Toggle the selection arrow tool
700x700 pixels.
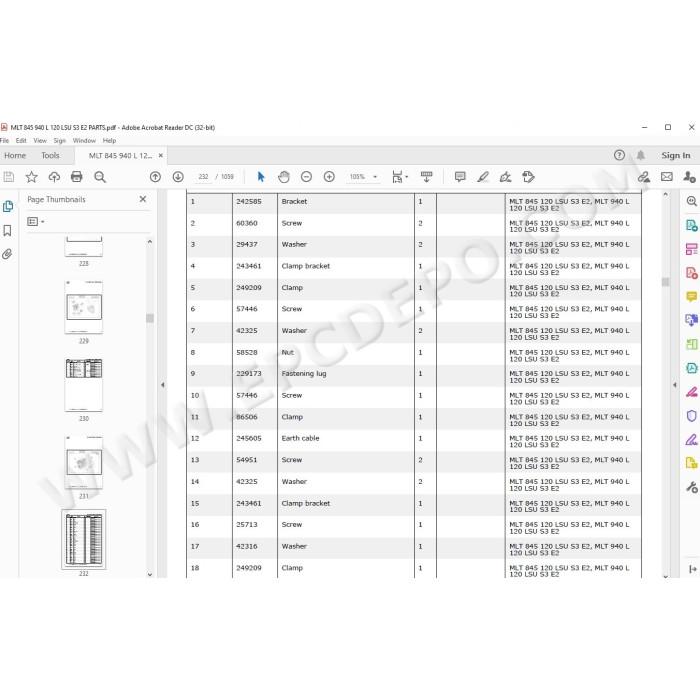pos(261,177)
